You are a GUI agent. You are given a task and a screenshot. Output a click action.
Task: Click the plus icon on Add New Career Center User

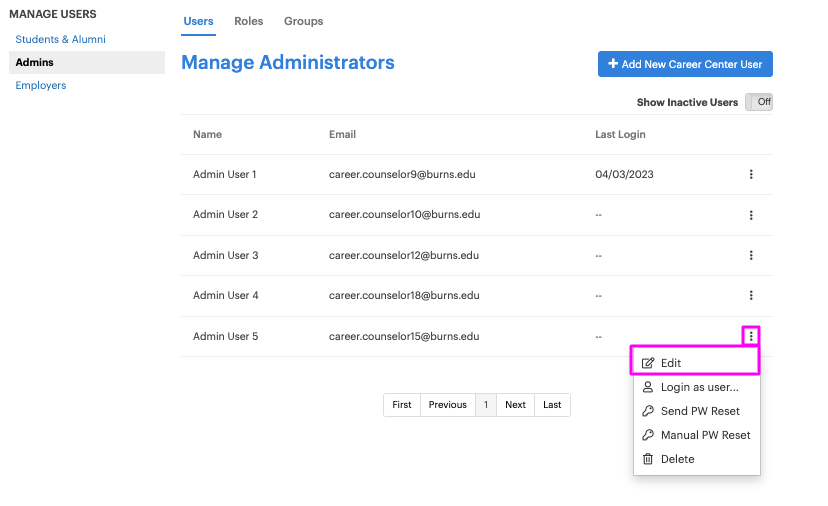tap(613, 64)
